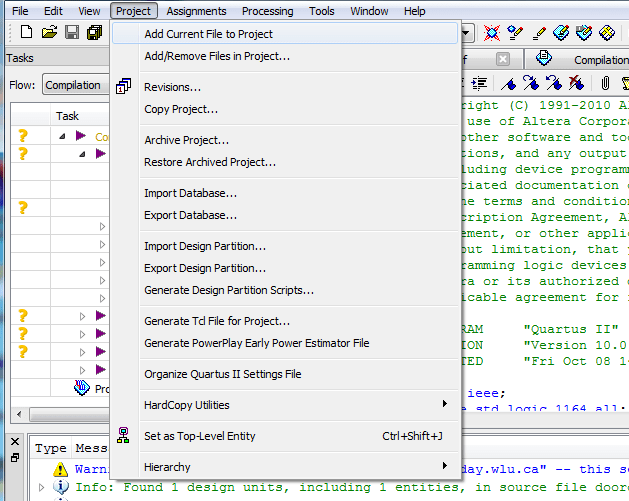Click the paperclip icon in editor toolbar

point(605,83)
